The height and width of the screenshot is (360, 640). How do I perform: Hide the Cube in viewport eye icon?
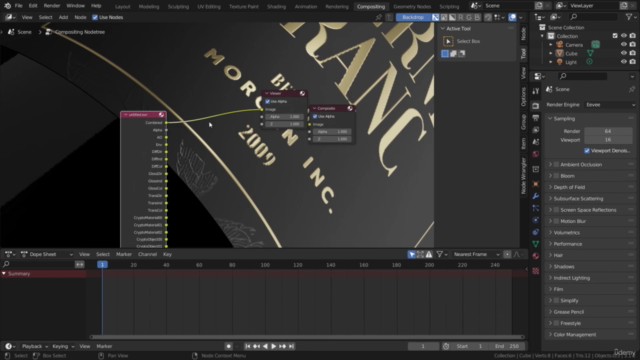(x=623, y=53)
